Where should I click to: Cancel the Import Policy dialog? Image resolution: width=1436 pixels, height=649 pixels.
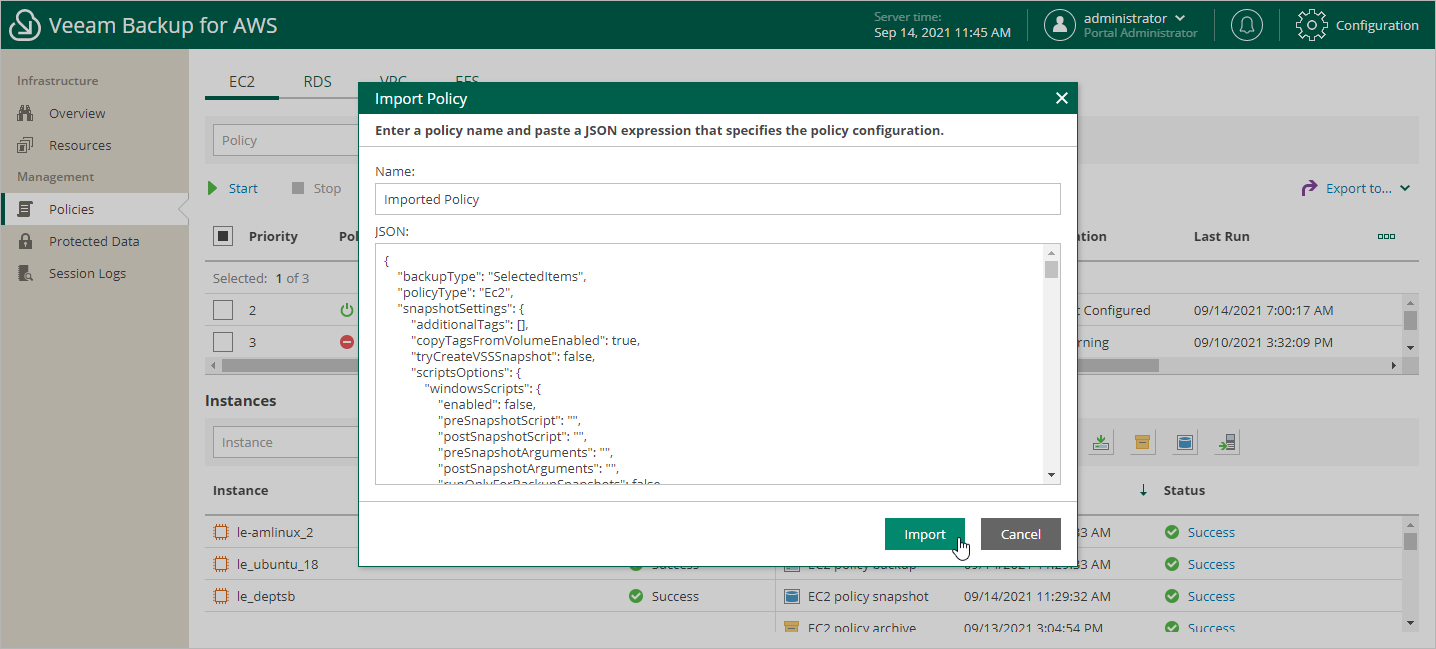click(1020, 534)
